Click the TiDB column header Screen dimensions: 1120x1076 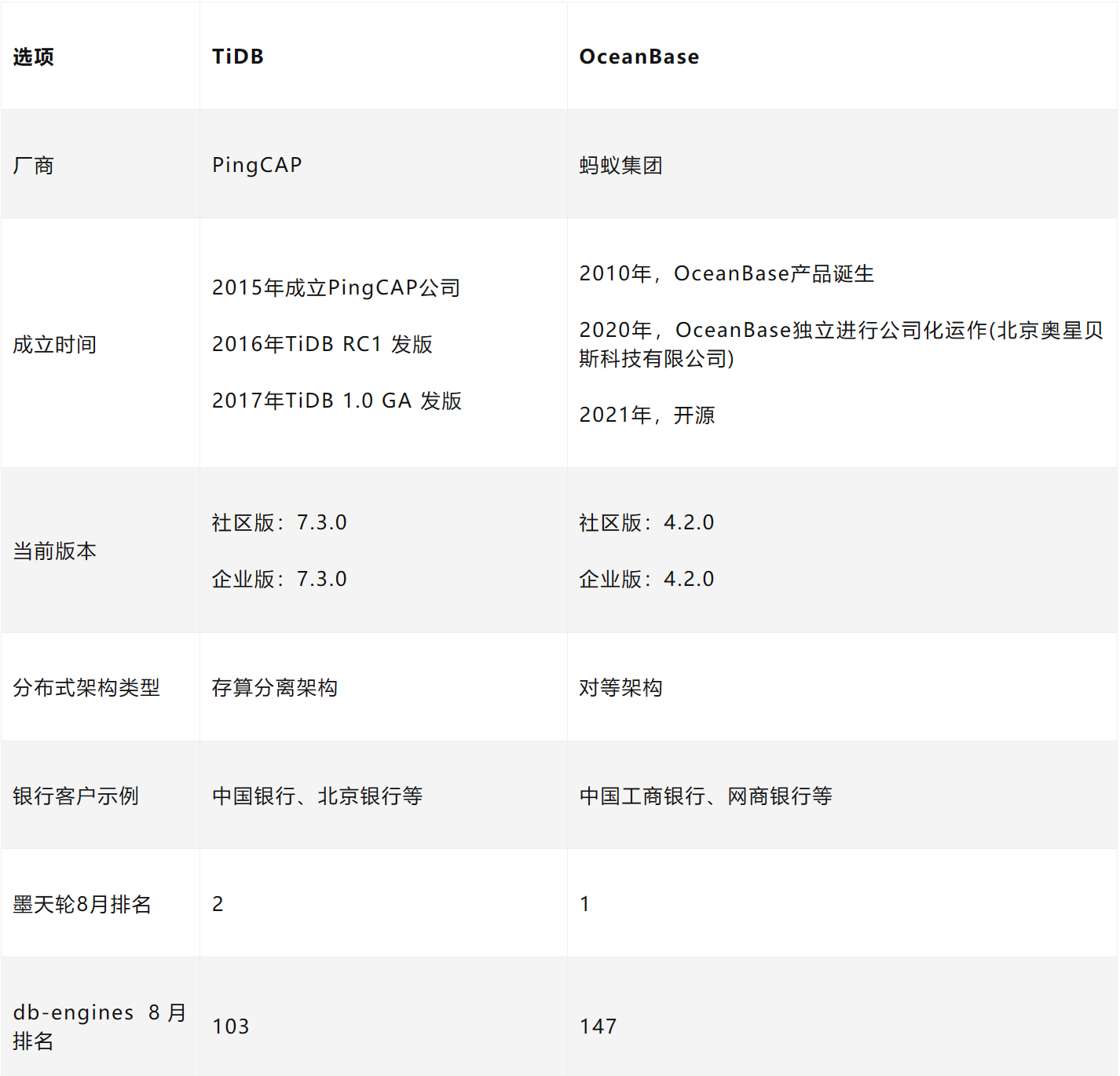[x=238, y=56]
